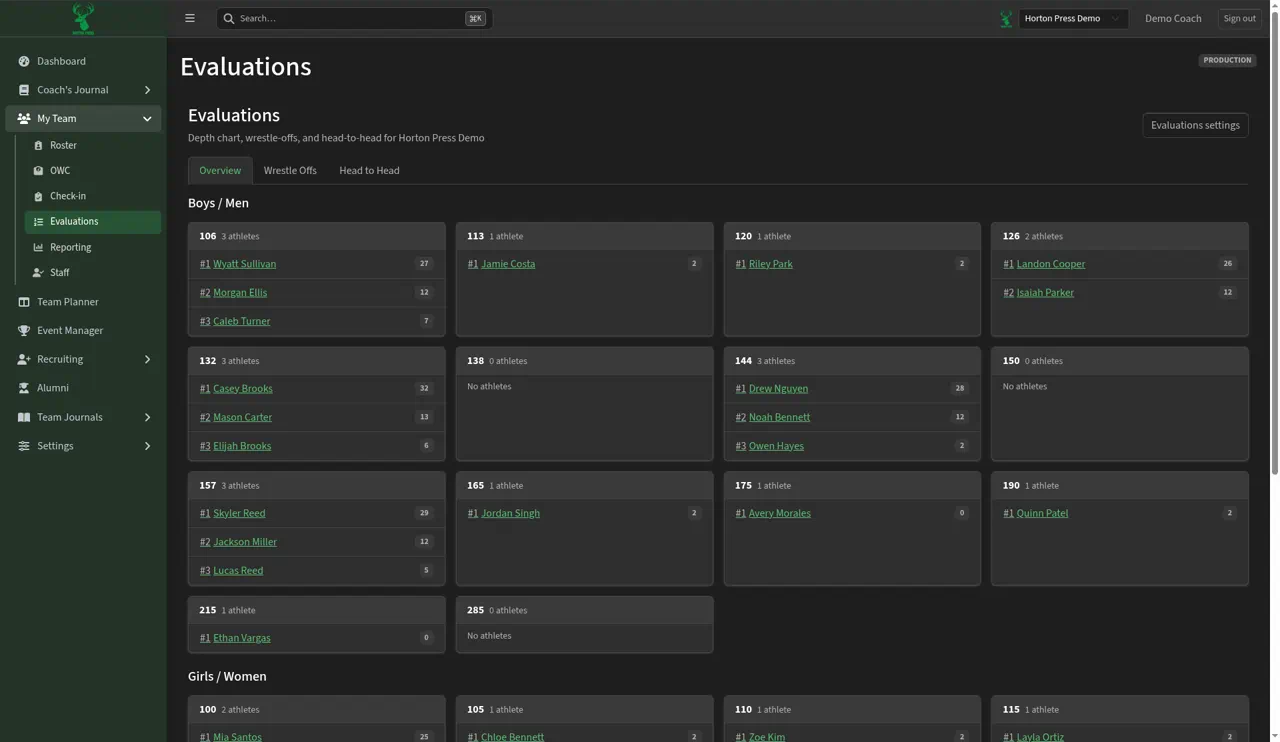Click the Team Planner table icon

[x=24, y=302]
